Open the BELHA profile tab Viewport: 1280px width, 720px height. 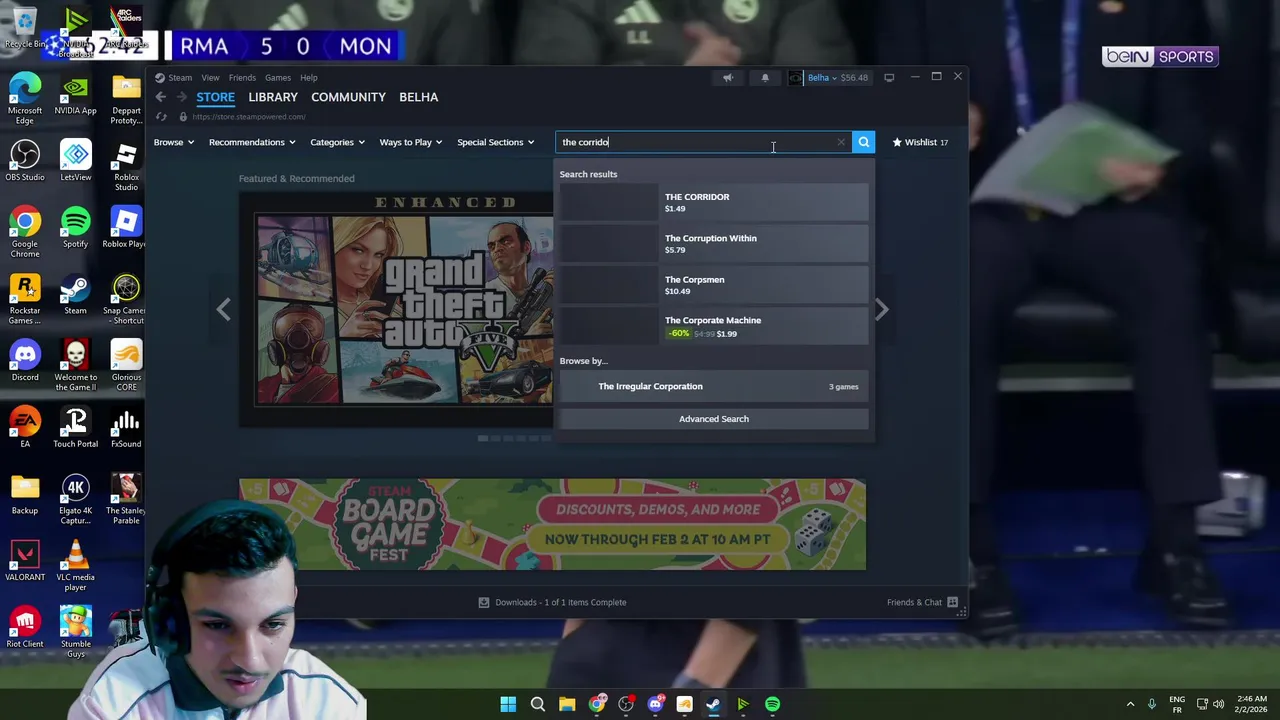point(419,97)
